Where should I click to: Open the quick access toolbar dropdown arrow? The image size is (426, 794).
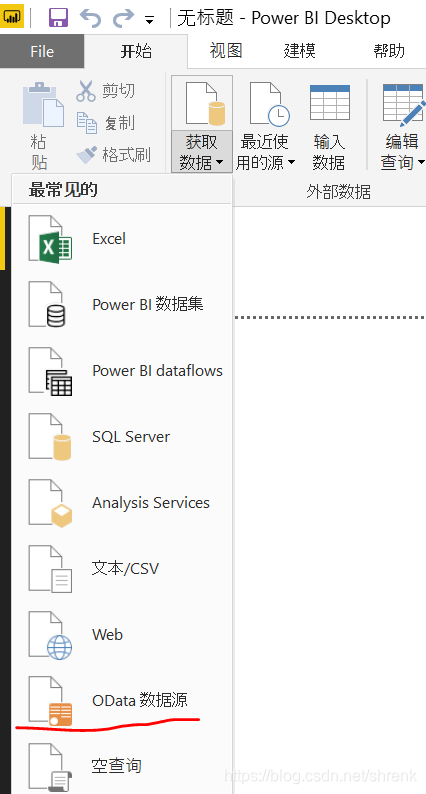(x=149, y=21)
